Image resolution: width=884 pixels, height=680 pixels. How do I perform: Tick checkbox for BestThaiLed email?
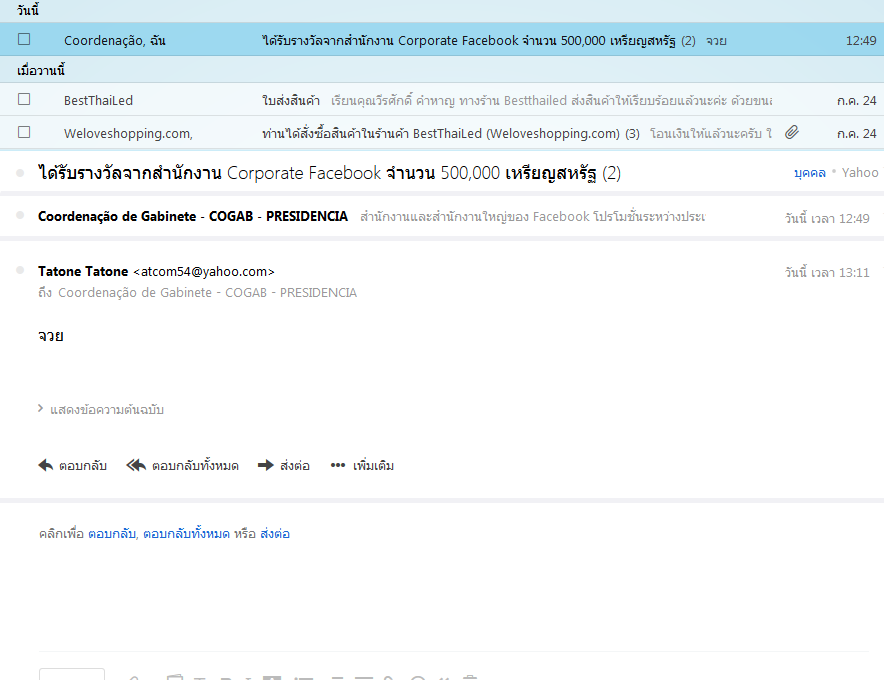24,99
